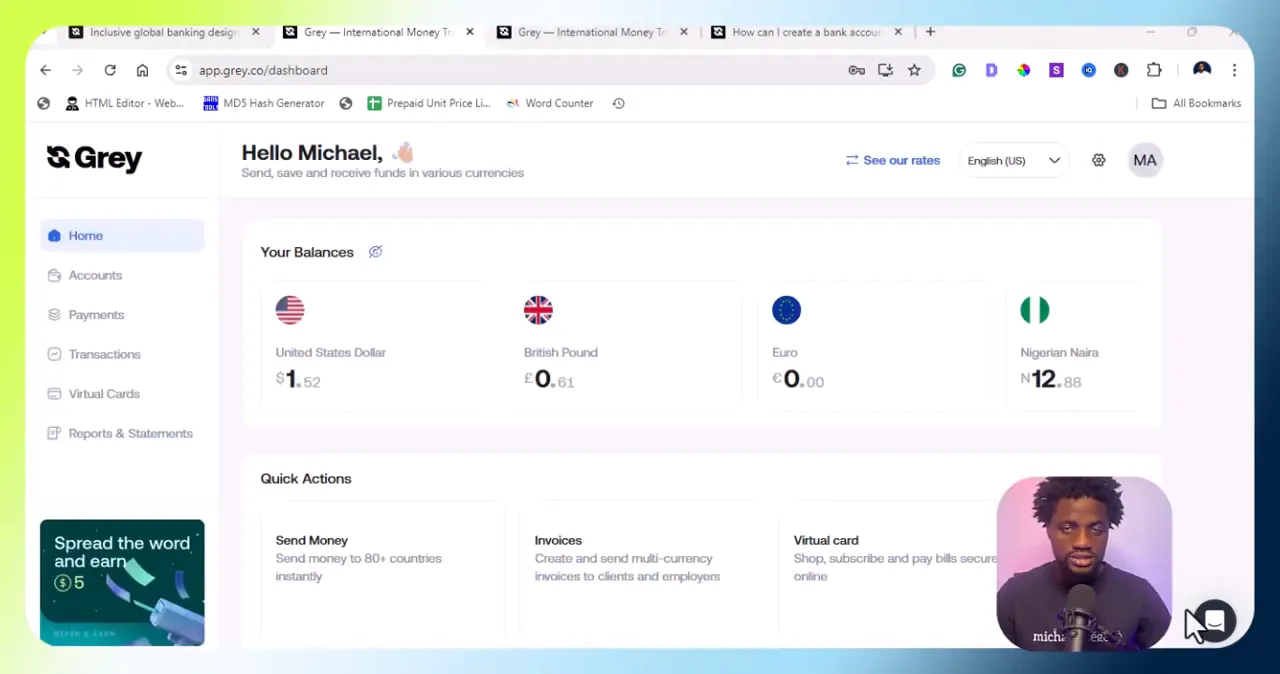Image resolution: width=1280 pixels, height=674 pixels.
Task: Click the globe bookmark before Prepaid Unit
Action: point(346,103)
